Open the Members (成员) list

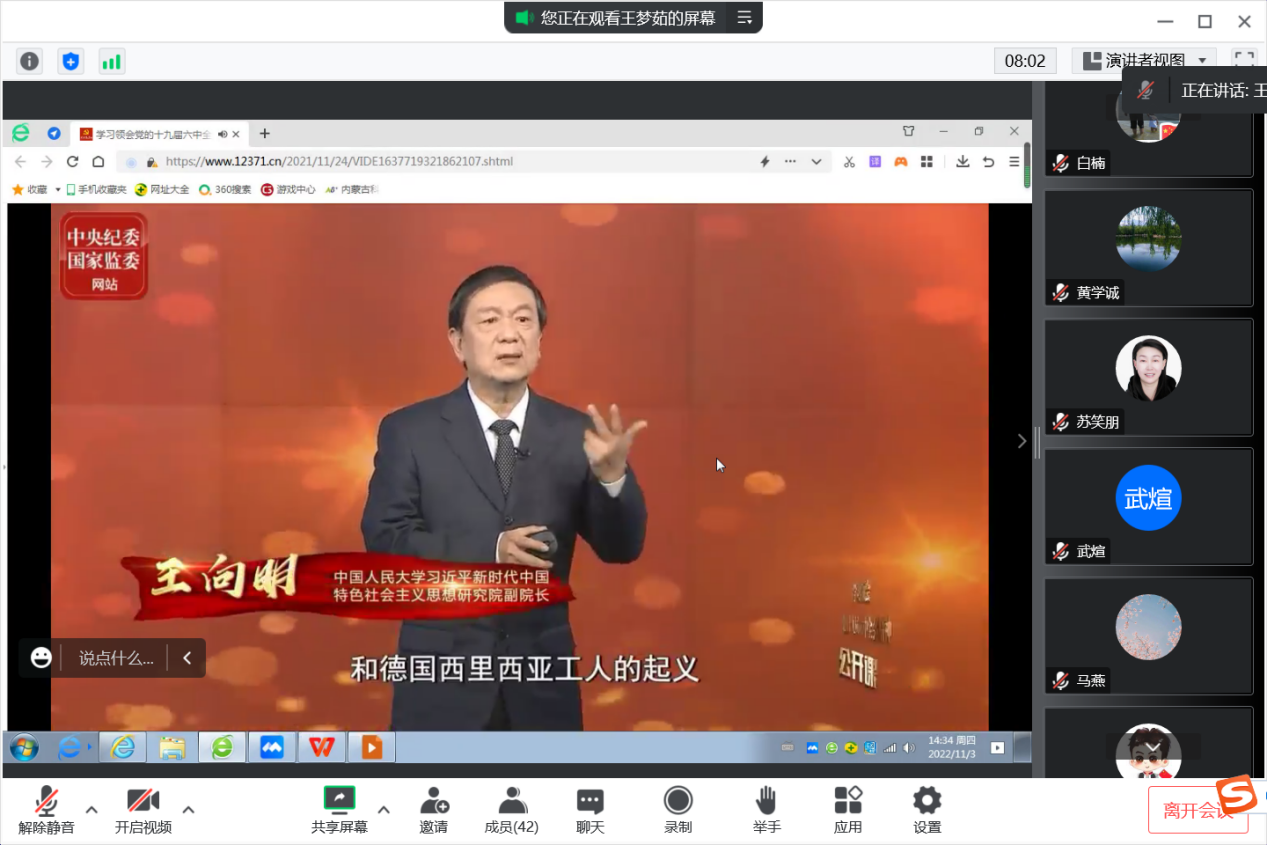[x=511, y=810]
